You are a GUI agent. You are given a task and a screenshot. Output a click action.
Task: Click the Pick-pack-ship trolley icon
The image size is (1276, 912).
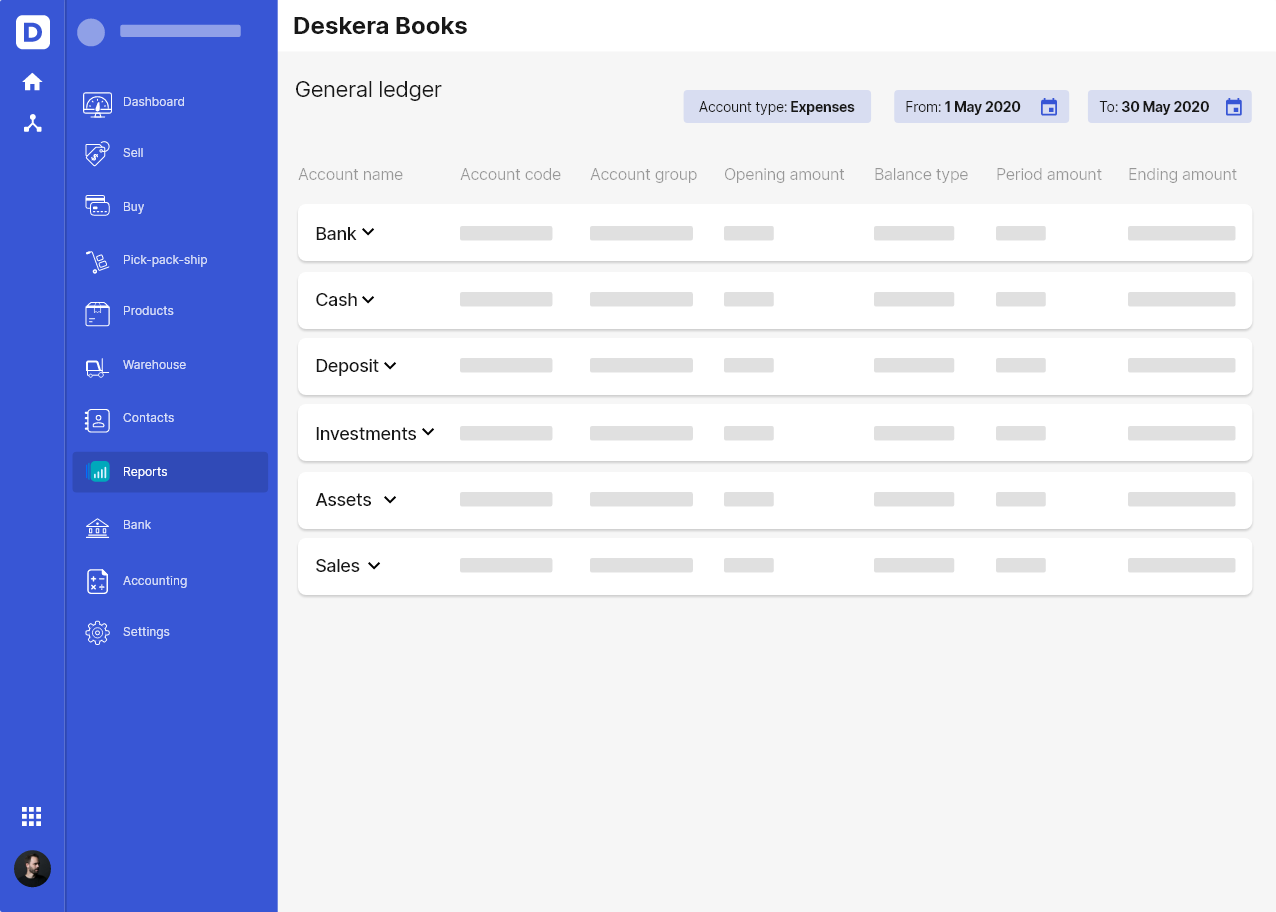pyautogui.click(x=97, y=261)
